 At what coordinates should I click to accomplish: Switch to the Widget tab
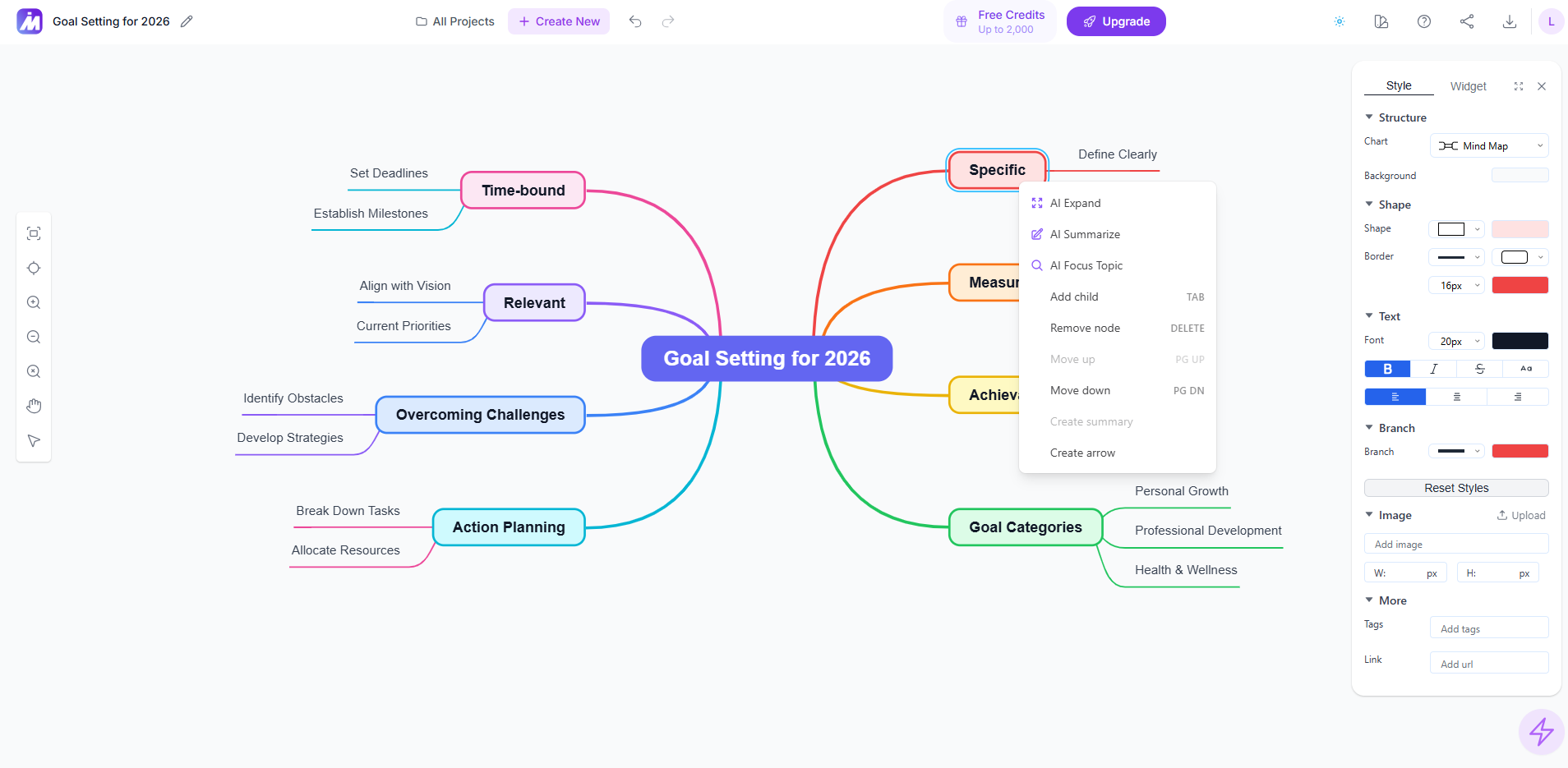(1468, 85)
